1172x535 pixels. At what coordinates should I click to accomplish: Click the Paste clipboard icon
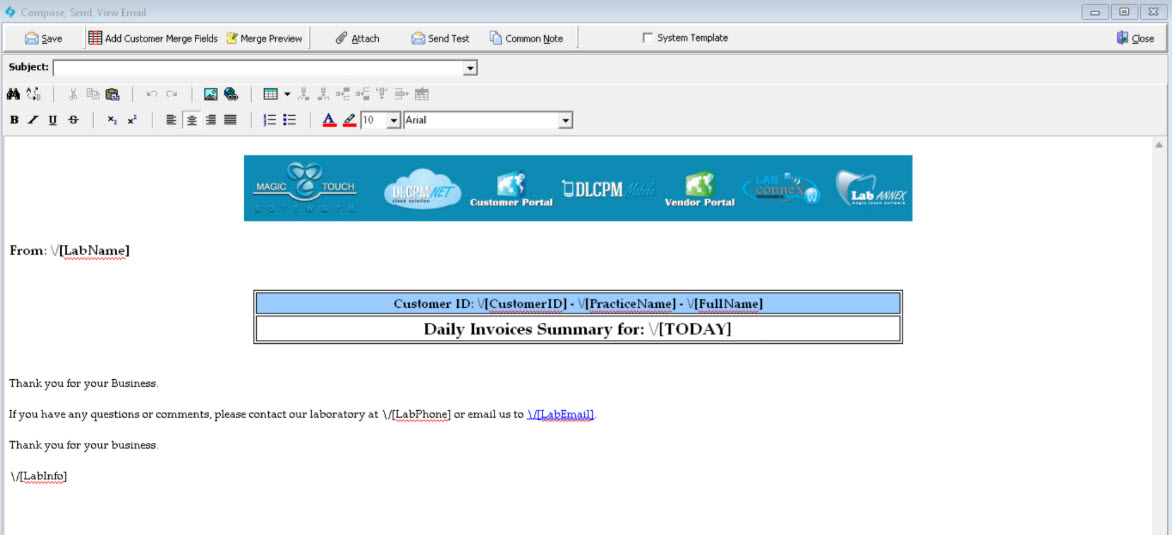click(112, 94)
